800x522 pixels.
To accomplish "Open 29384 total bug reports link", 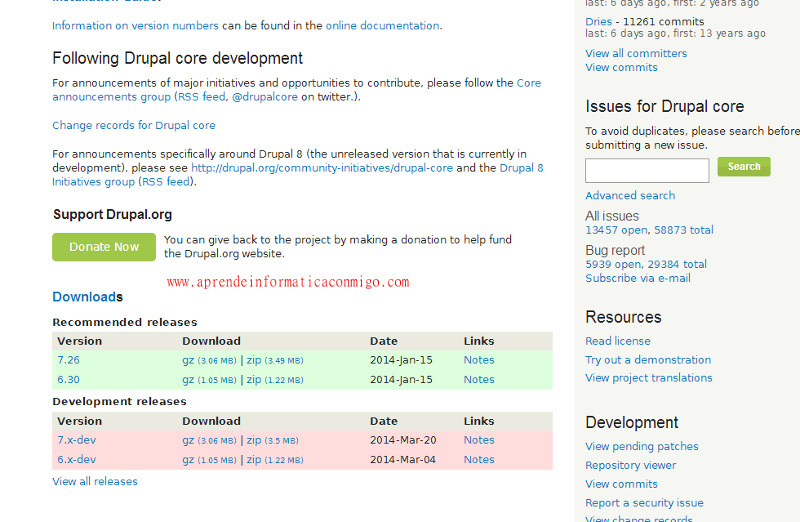I will [x=677, y=264].
